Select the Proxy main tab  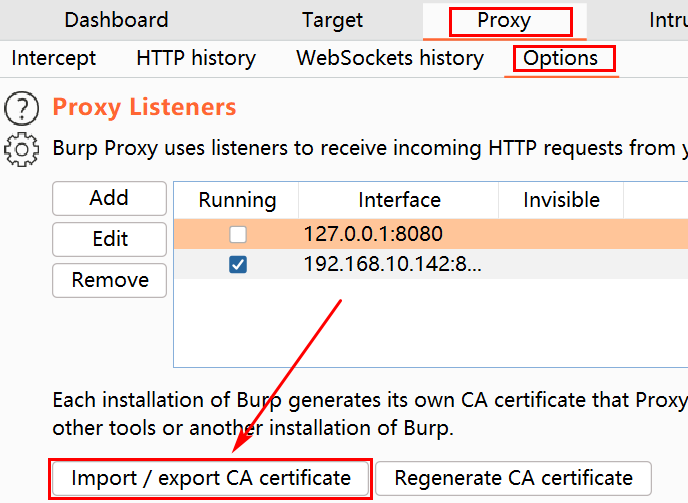[x=504, y=20]
